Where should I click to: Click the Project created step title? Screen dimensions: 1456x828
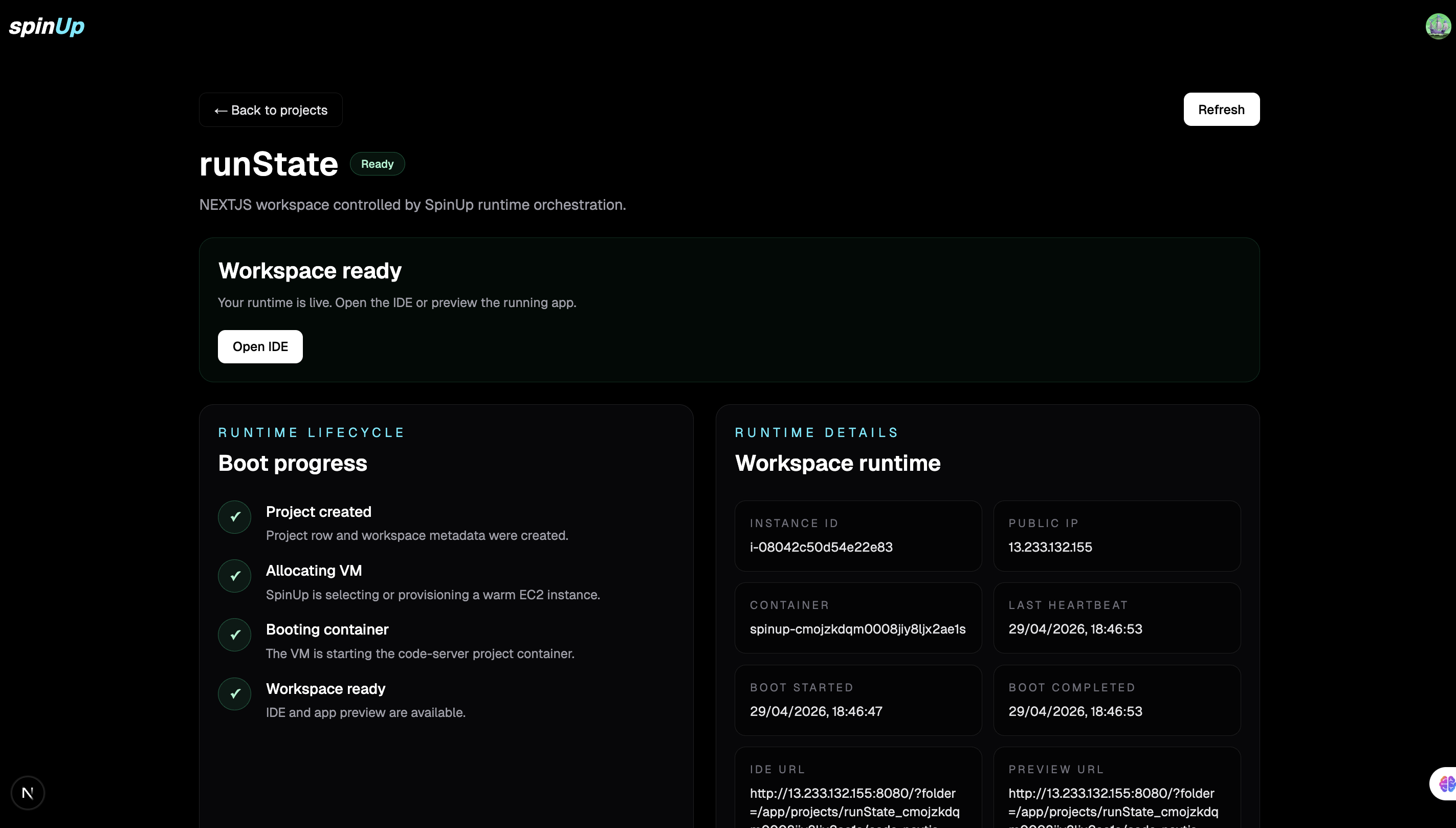coord(318,512)
